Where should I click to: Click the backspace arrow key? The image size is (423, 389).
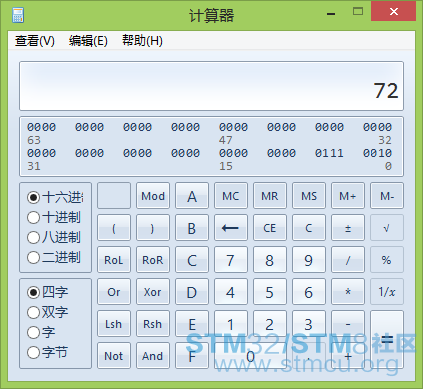231,228
